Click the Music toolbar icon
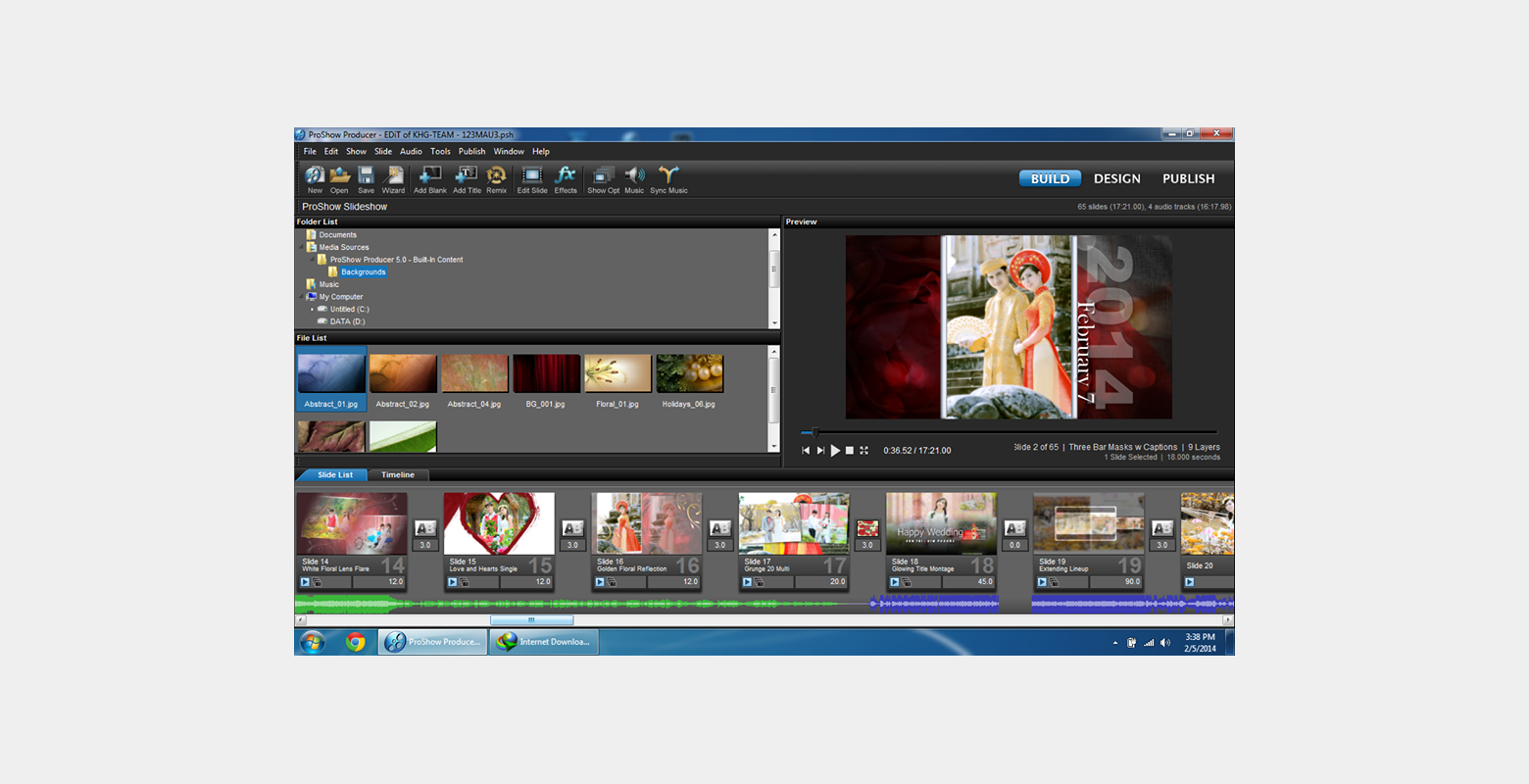This screenshot has height=784, width=1529. point(634,179)
